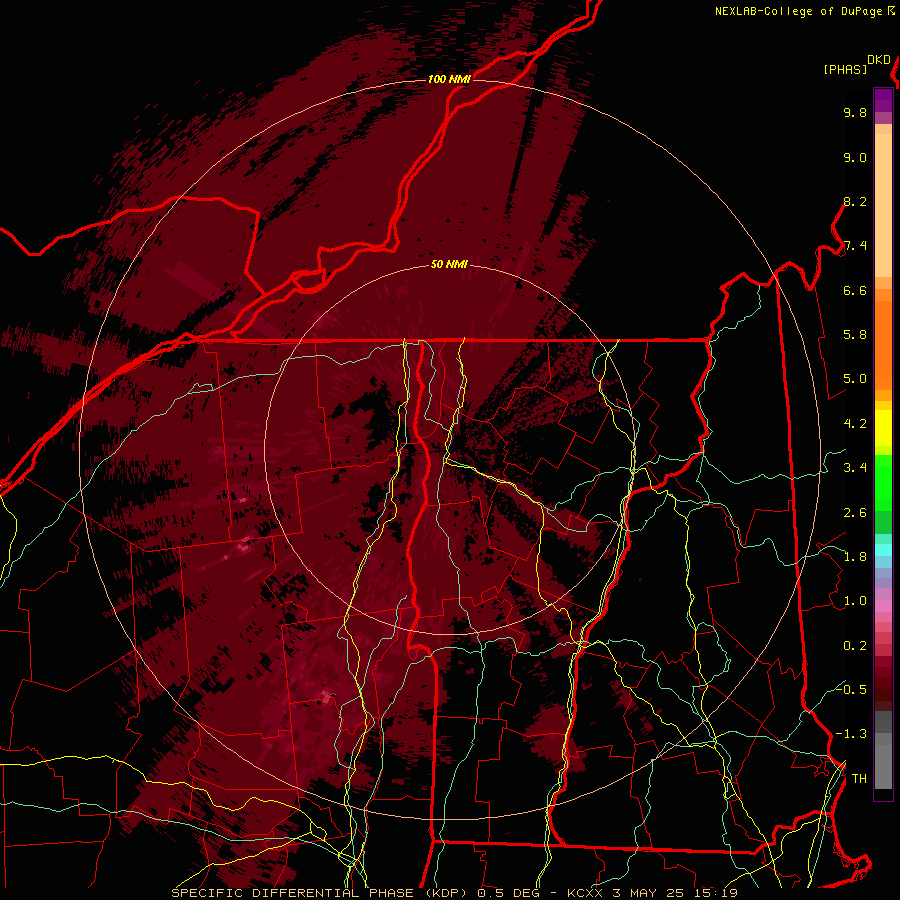Click the yellow segment of the color bar
The image size is (900, 900).
[883, 428]
